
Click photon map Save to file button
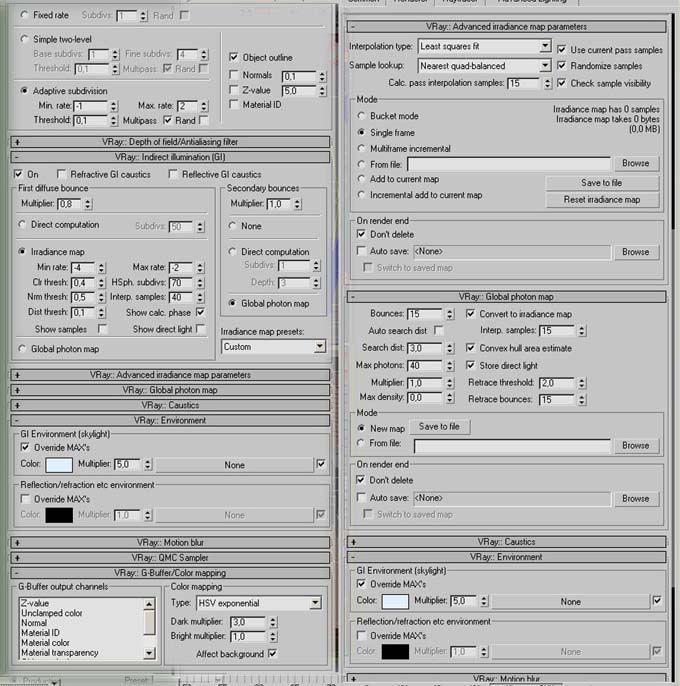click(439, 427)
